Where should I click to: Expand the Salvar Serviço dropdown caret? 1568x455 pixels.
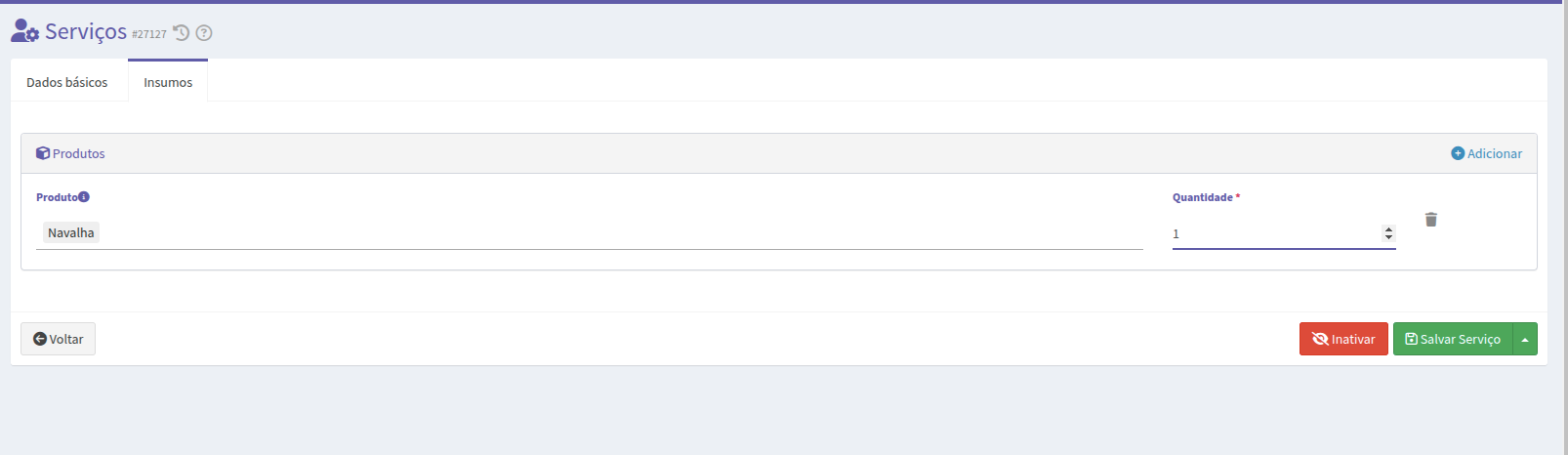pyautogui.click(x=1525, y=339)
